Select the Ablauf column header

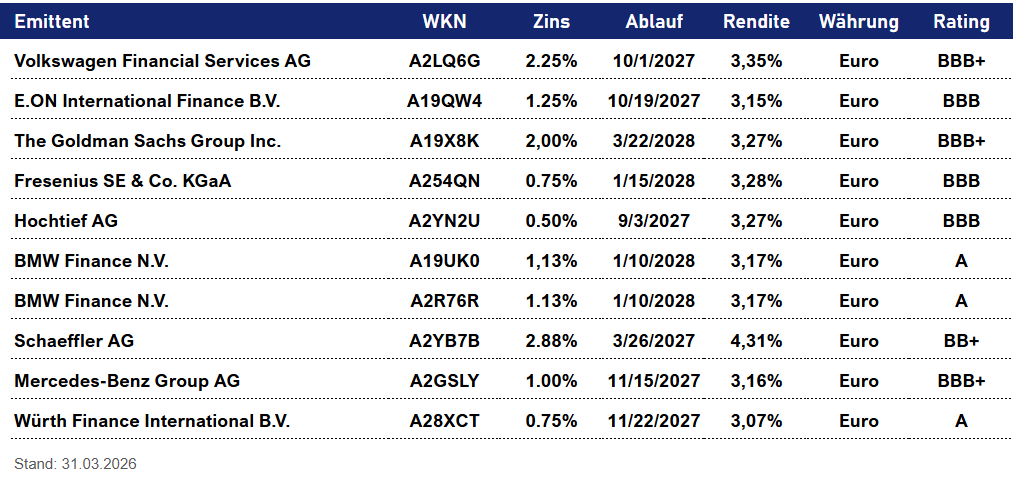[654, 21]
